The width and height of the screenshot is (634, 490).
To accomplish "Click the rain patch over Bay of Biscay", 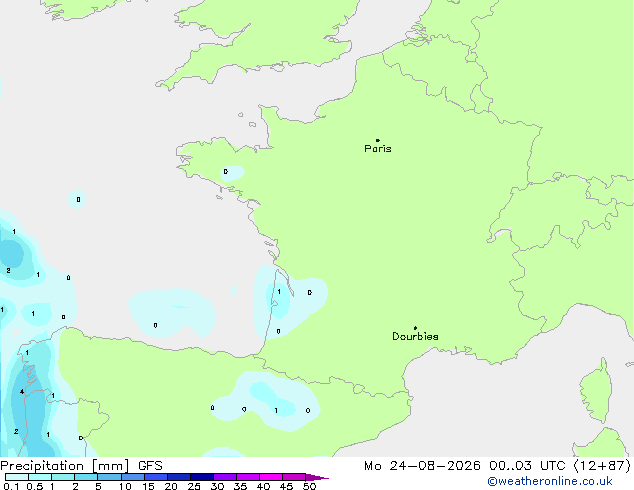I will click(172, 313).
